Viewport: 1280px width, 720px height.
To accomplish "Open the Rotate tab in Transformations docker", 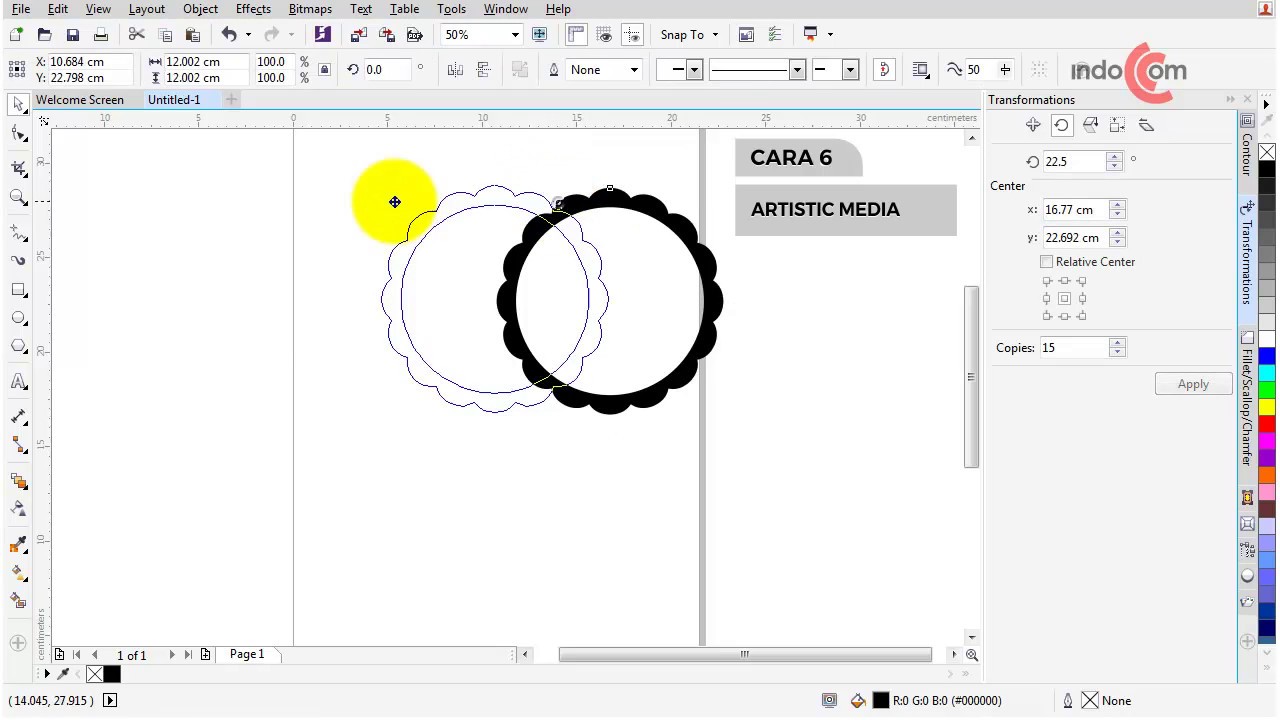I will pos(1061,125).
